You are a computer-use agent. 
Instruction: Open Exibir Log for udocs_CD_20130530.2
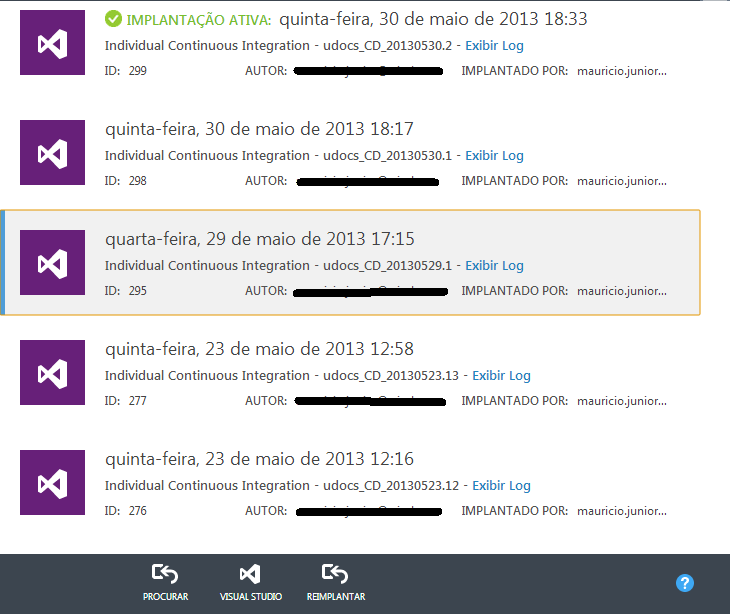[x=494, y=46]
